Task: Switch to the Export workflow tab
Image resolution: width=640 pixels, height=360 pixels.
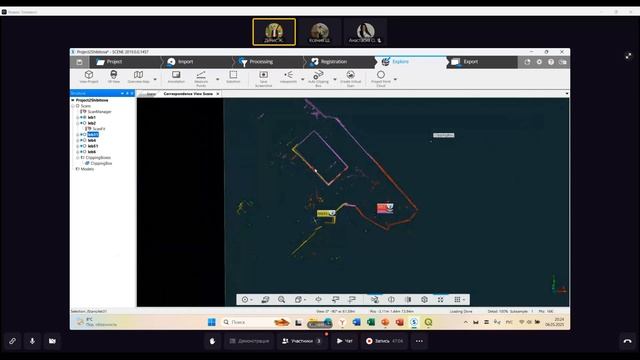Action: [482, 62]
